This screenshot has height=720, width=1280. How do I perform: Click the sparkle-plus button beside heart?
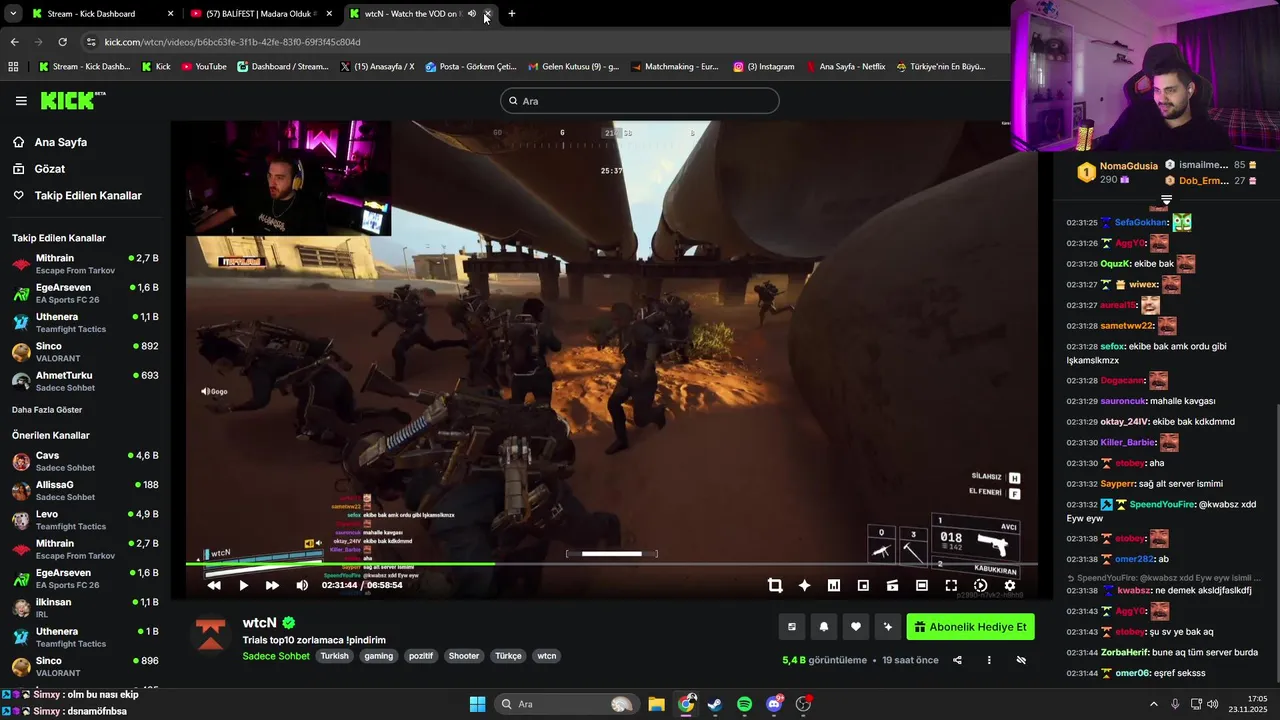[888, 627]
